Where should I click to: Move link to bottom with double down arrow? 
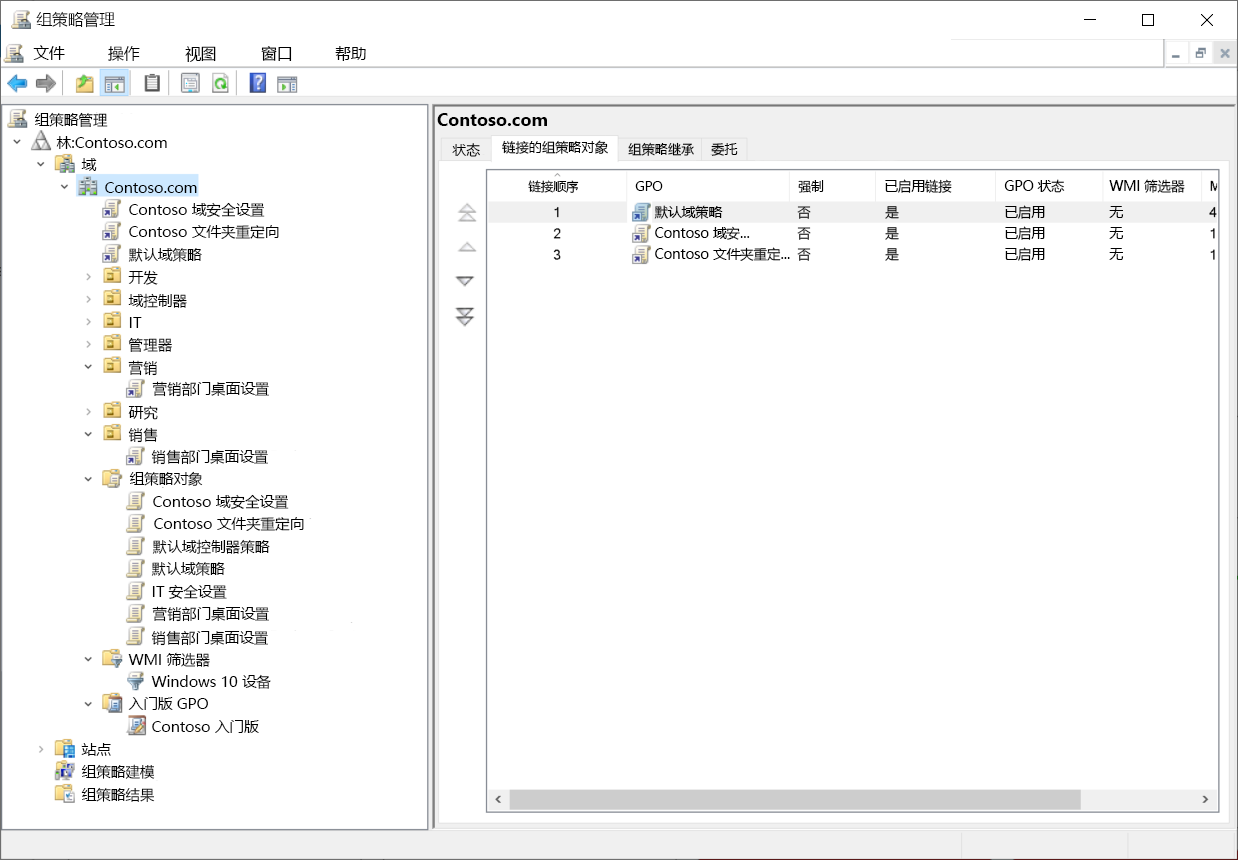pyautogui.click(x=465, y=316)
